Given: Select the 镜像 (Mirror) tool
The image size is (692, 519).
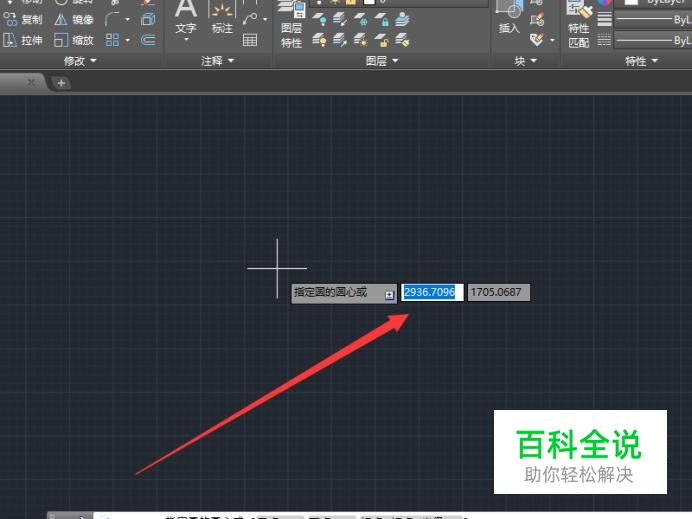Looking at the screenshot, I should [74, 19].
